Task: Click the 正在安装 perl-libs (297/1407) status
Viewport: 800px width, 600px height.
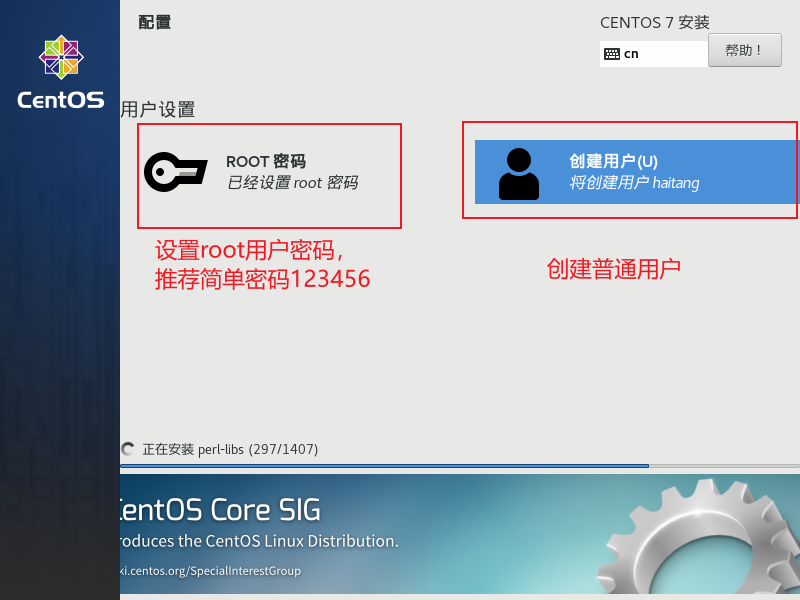Action: [230, 449]
